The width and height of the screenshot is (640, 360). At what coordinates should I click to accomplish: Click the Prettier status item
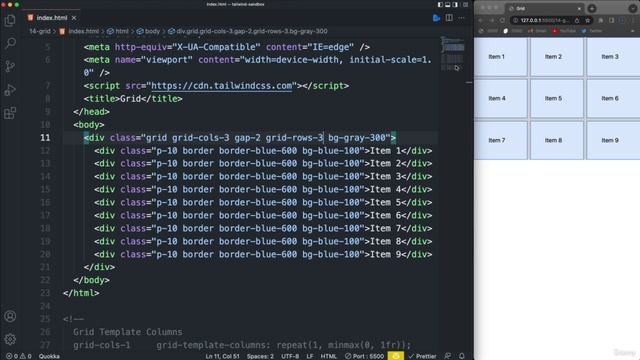click(x=422, y=356)
